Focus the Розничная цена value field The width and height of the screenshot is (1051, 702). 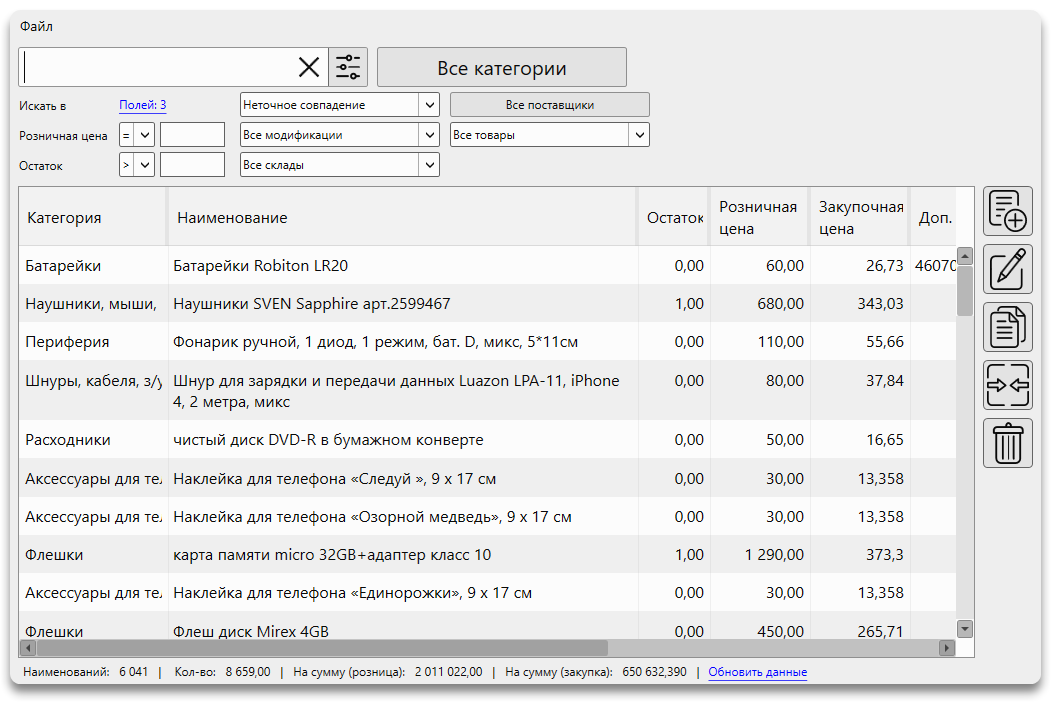point(192,135)
